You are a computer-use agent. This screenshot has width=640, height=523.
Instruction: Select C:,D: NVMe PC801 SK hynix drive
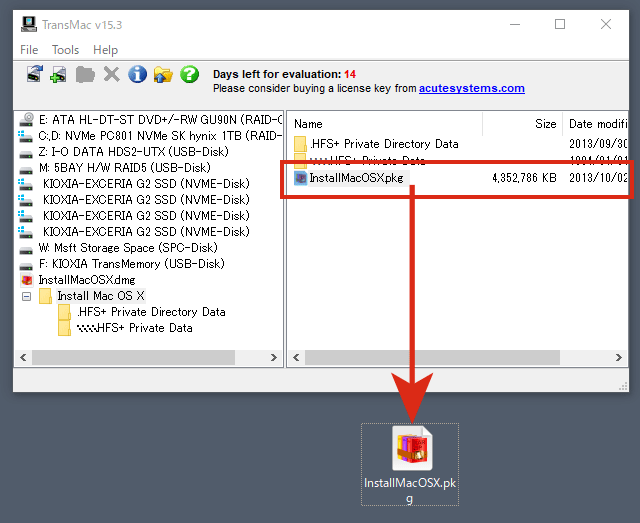pos(160,136)
